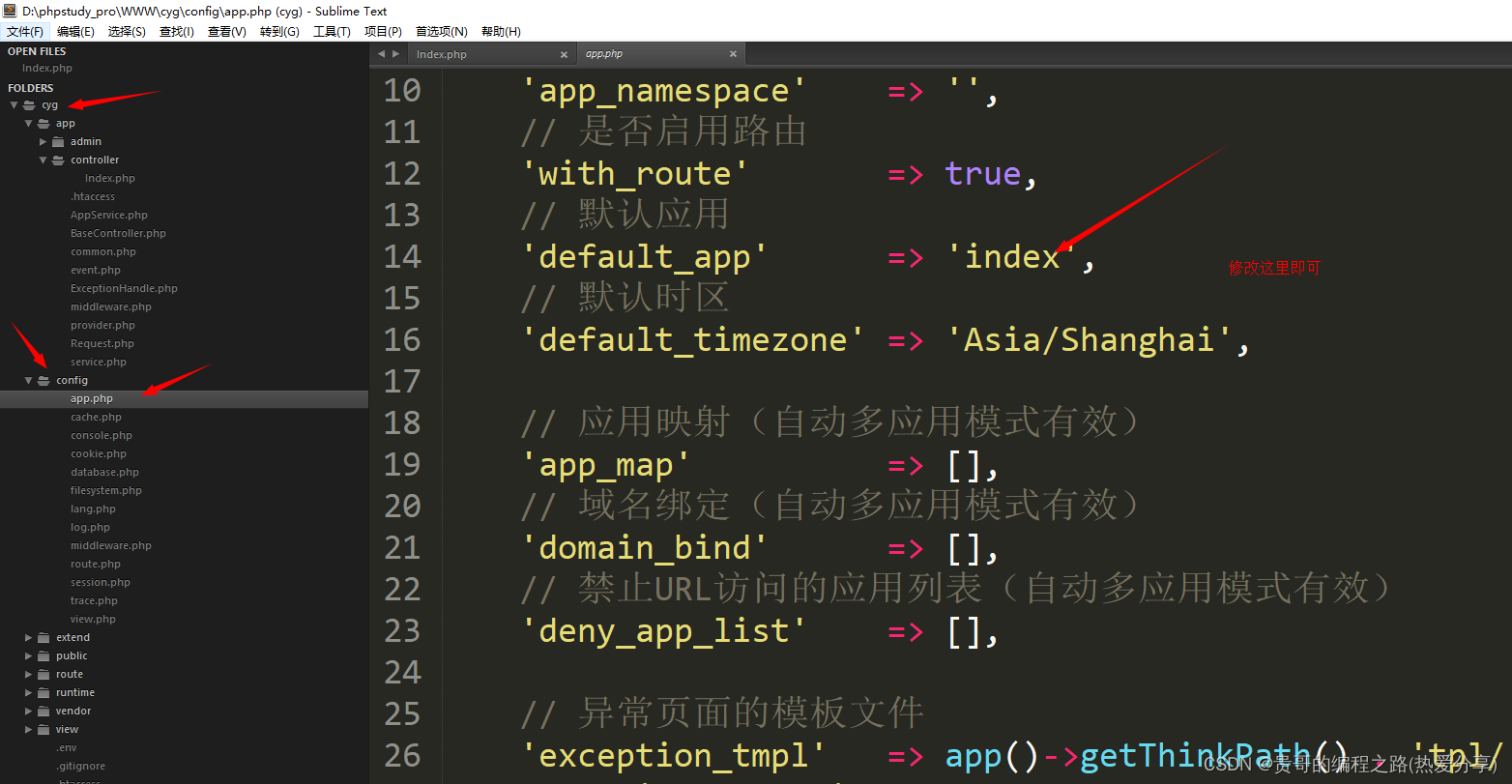This screenshot has width=1512, height=784.
Task: Open session.php in the config folder
Action: click(101, 583)
